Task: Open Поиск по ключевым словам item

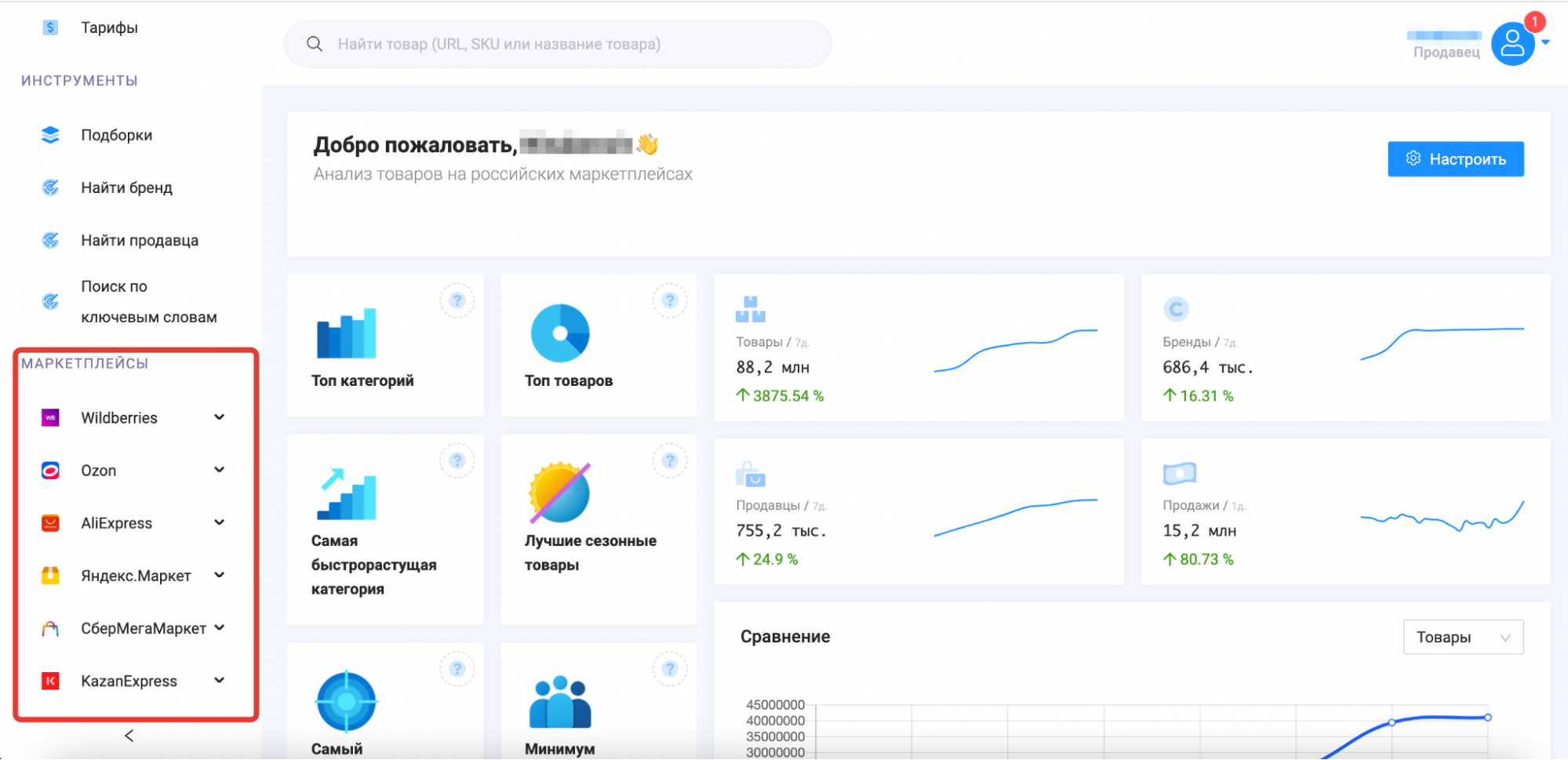Action: (149, 301)
